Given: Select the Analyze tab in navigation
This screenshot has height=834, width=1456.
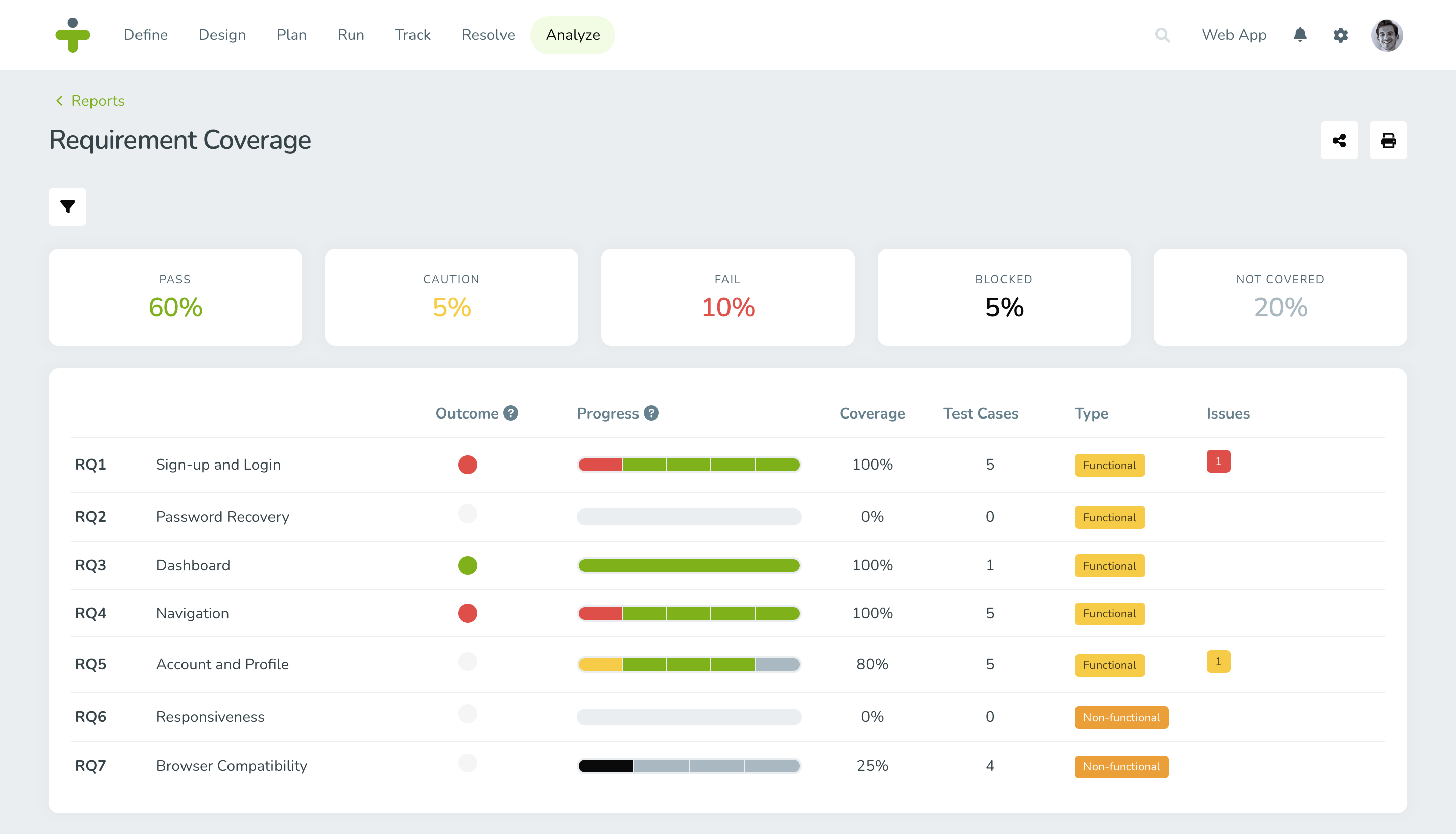Looking at the screenshot, I should click(x=572, y=35).
